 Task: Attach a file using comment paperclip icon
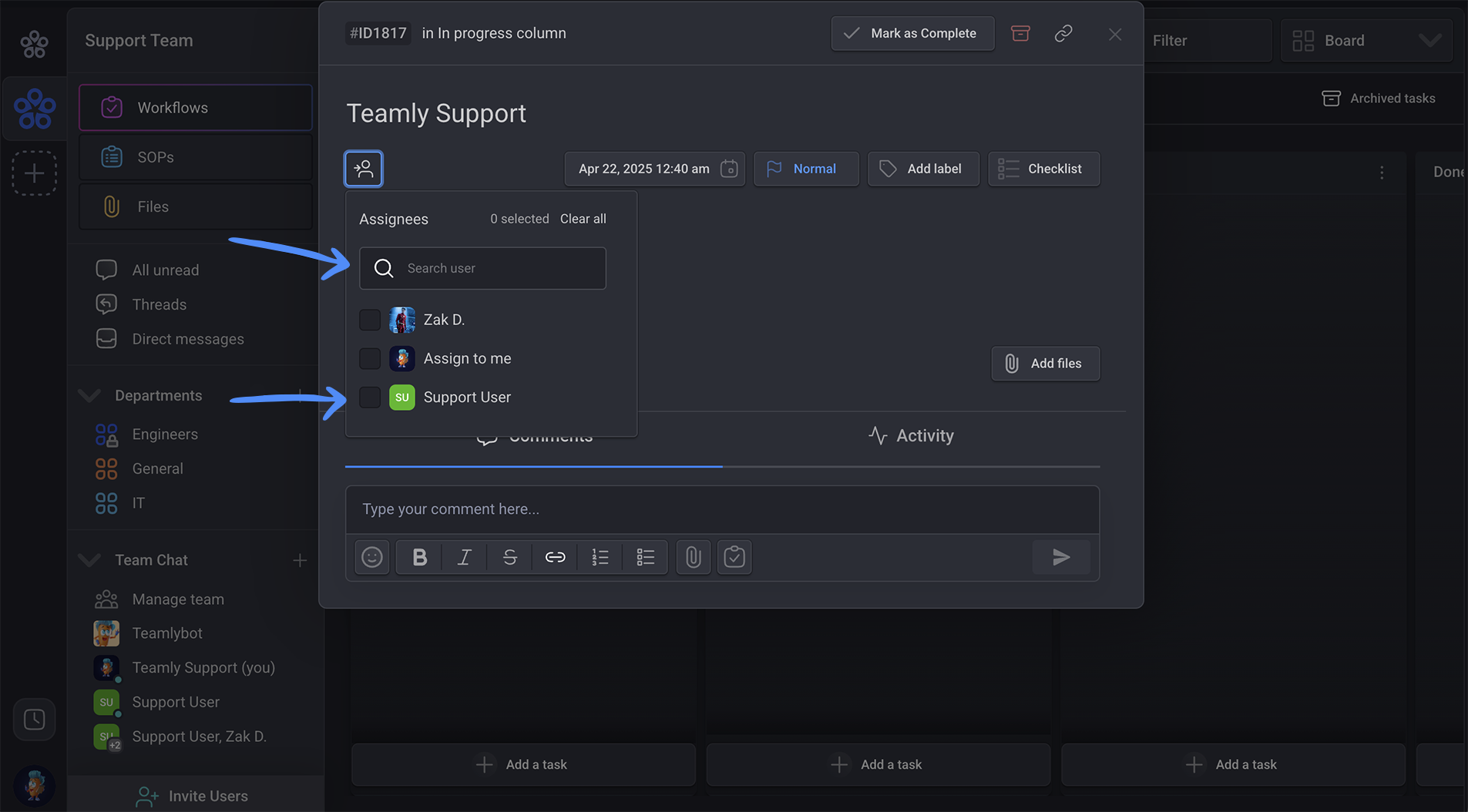(693, 557)
